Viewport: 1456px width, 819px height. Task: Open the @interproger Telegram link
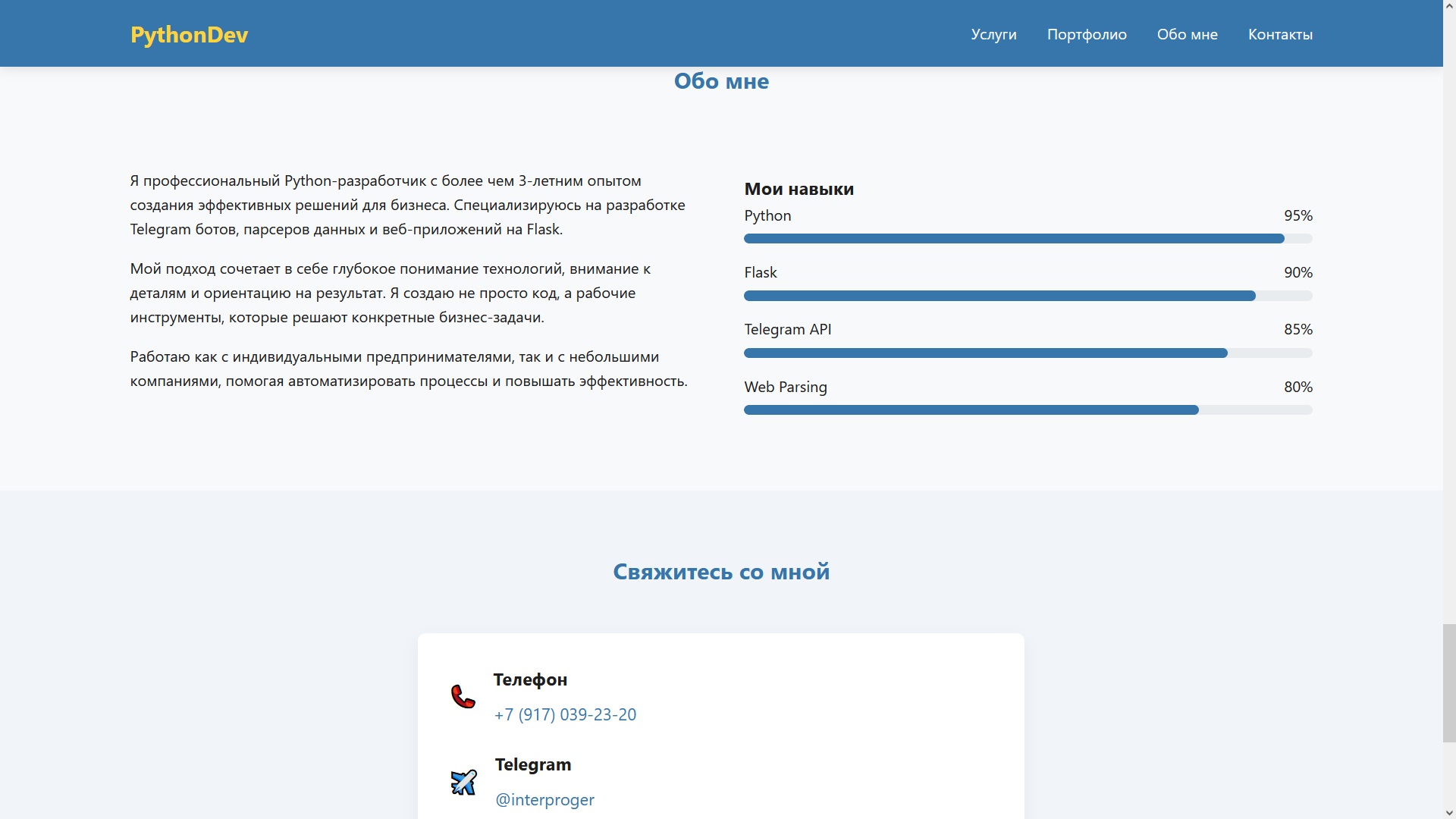(544, 799)
